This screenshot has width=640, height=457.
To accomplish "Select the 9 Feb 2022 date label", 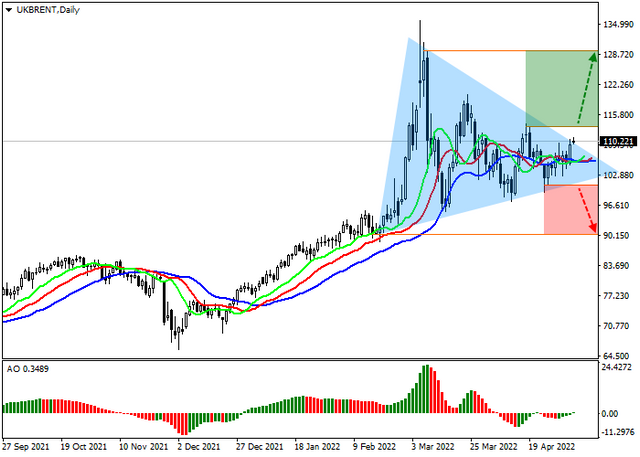I will click(374, 447).
